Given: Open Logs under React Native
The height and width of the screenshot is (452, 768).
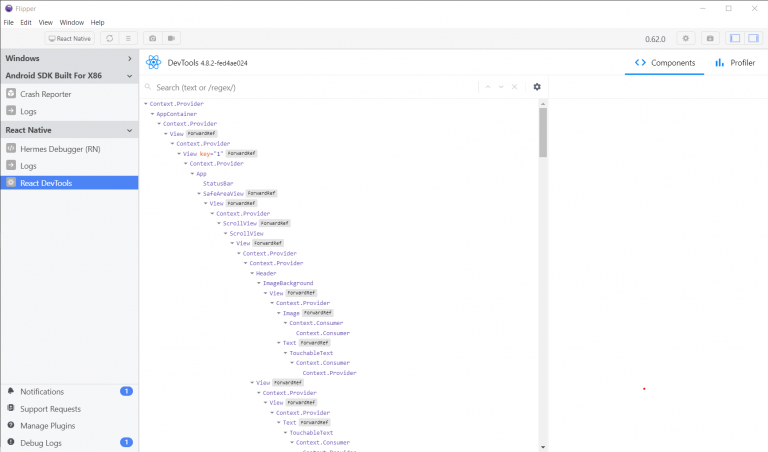Looking at the screenshot, I should (x=70, y=166).
